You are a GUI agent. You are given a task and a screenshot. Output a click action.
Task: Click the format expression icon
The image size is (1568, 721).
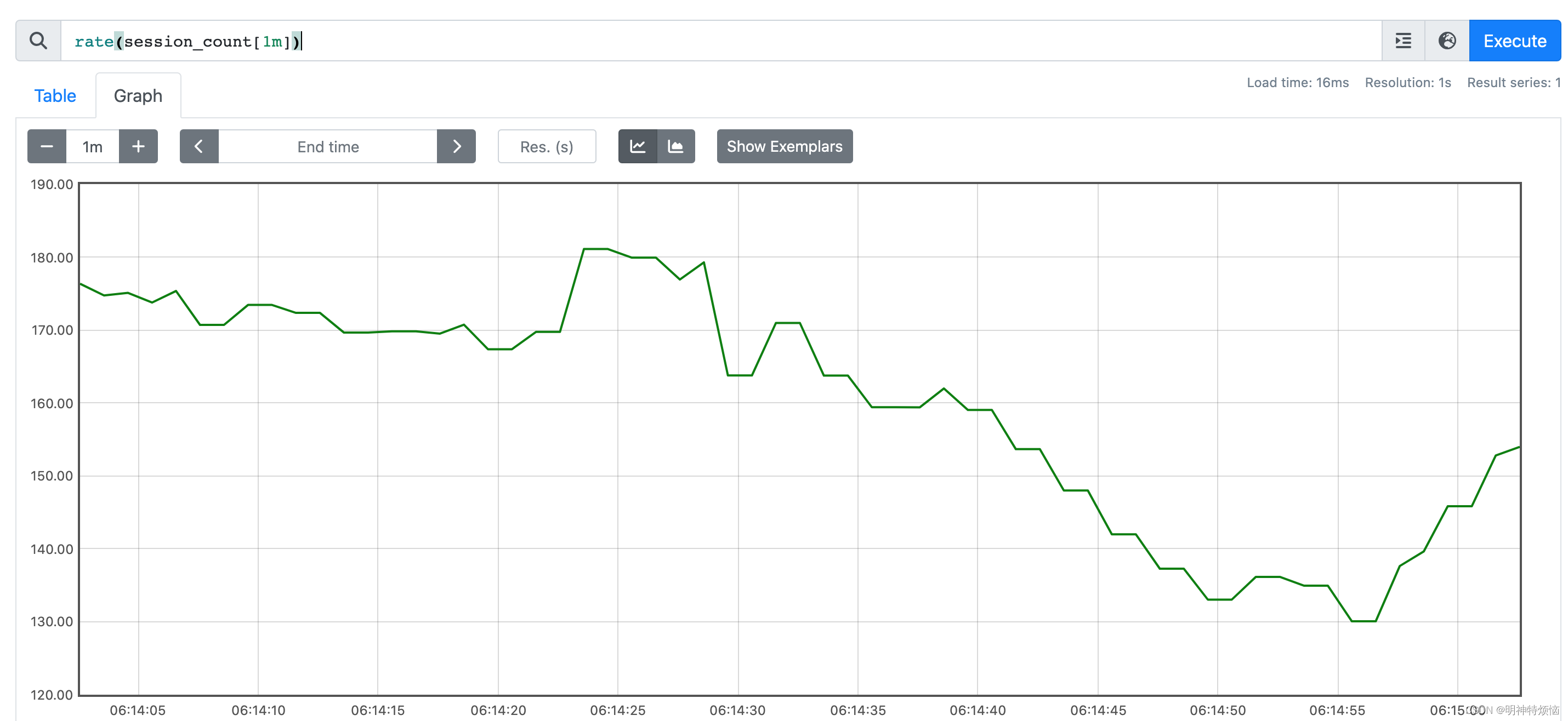tap(1403, 41)
